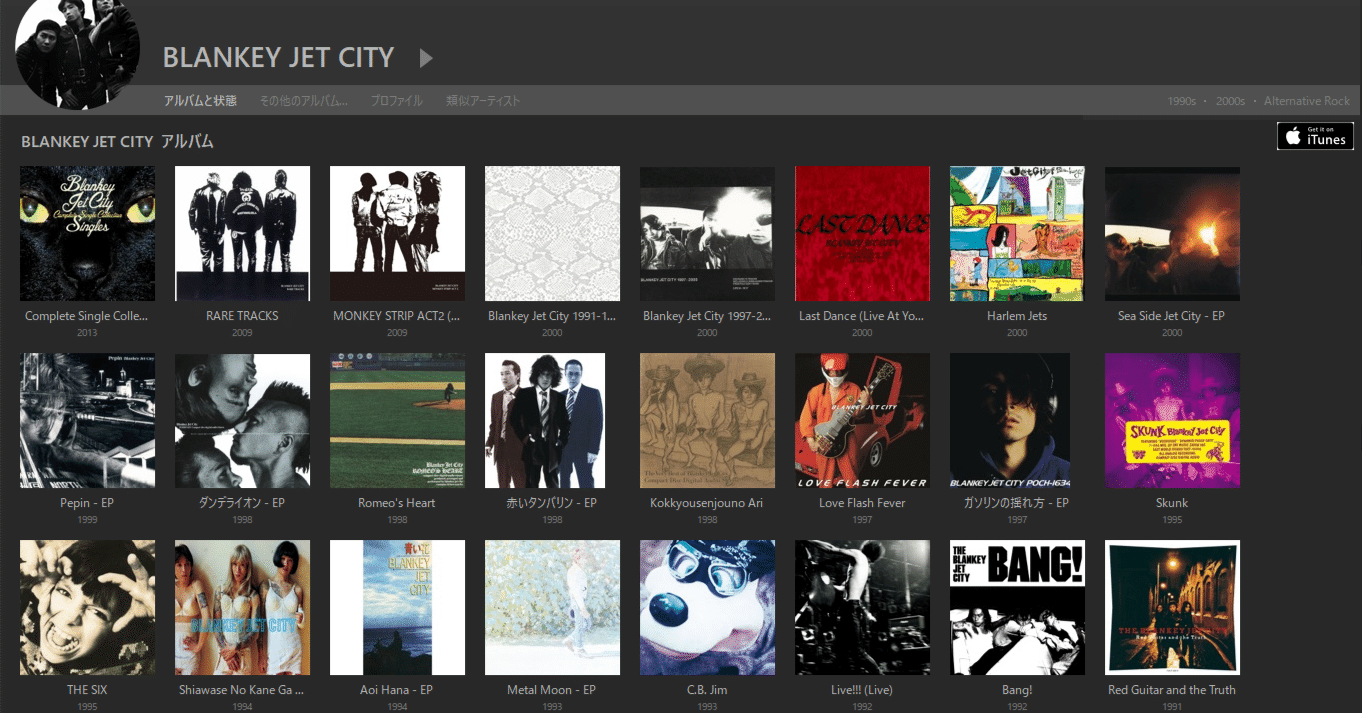
Task: Select the アルバムと状態 tab
Action: [x=200, y=101]
